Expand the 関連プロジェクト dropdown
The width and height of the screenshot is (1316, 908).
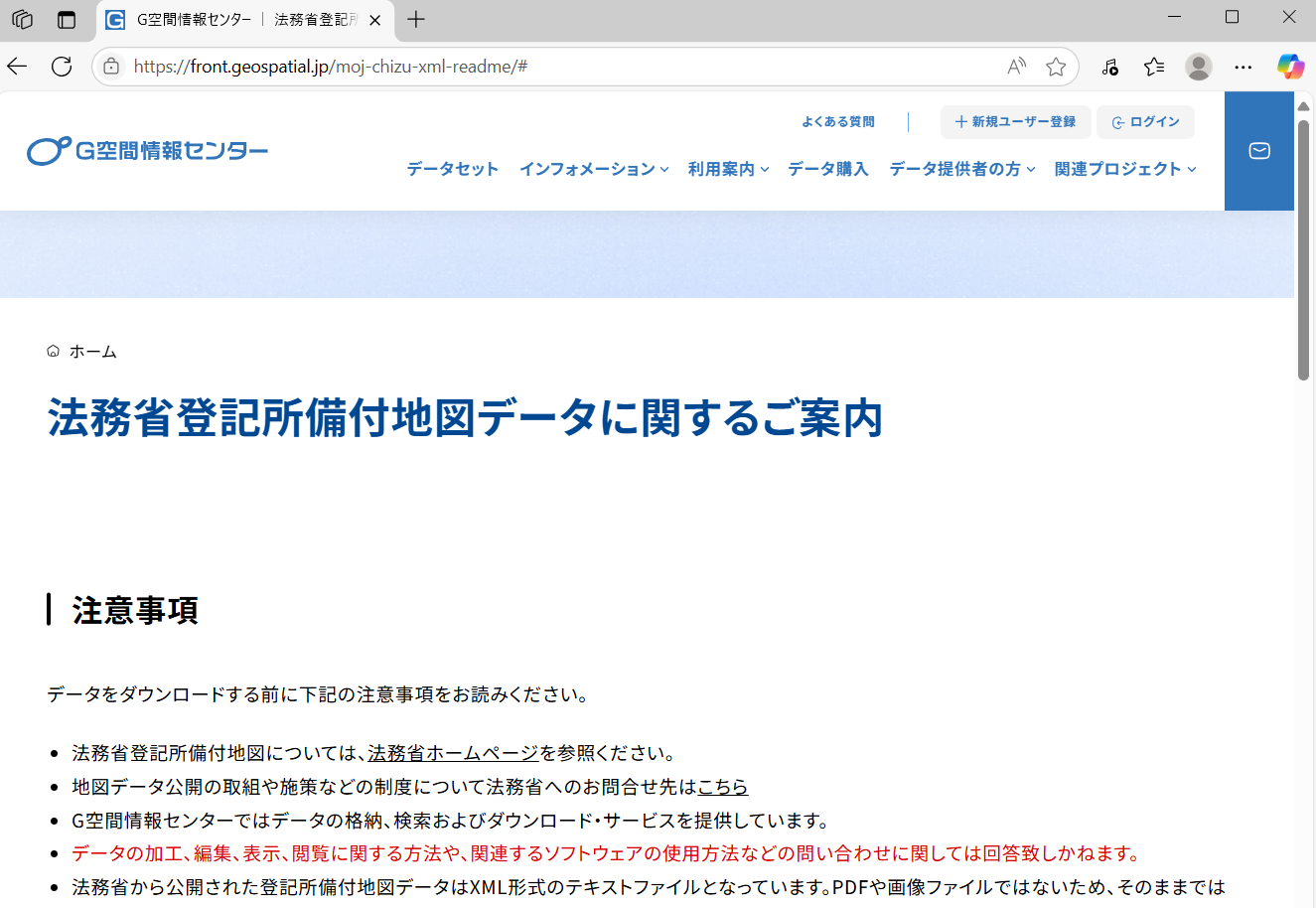click(1125, 169)
